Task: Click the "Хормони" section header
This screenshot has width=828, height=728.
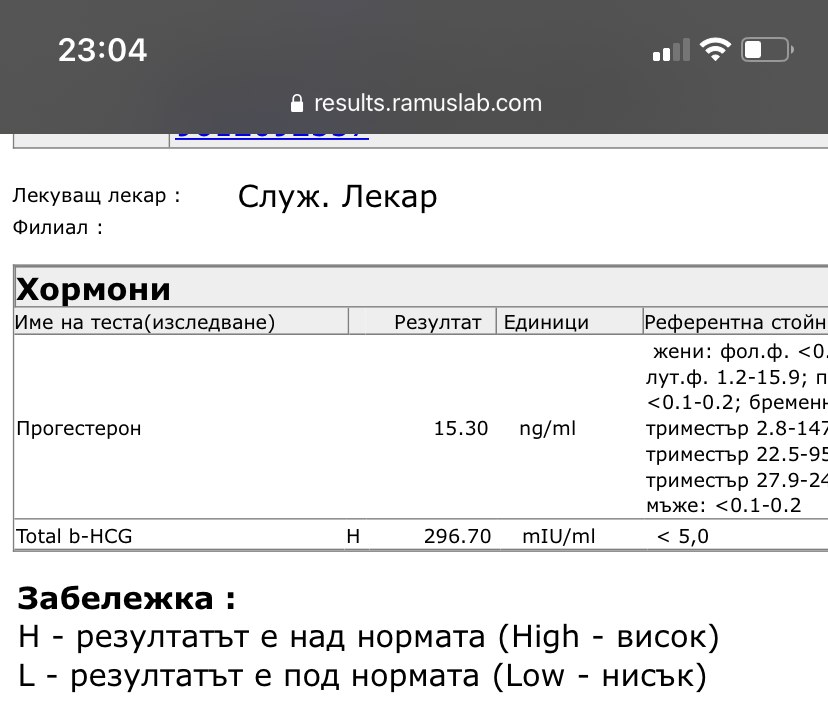Action: [94, 289]
